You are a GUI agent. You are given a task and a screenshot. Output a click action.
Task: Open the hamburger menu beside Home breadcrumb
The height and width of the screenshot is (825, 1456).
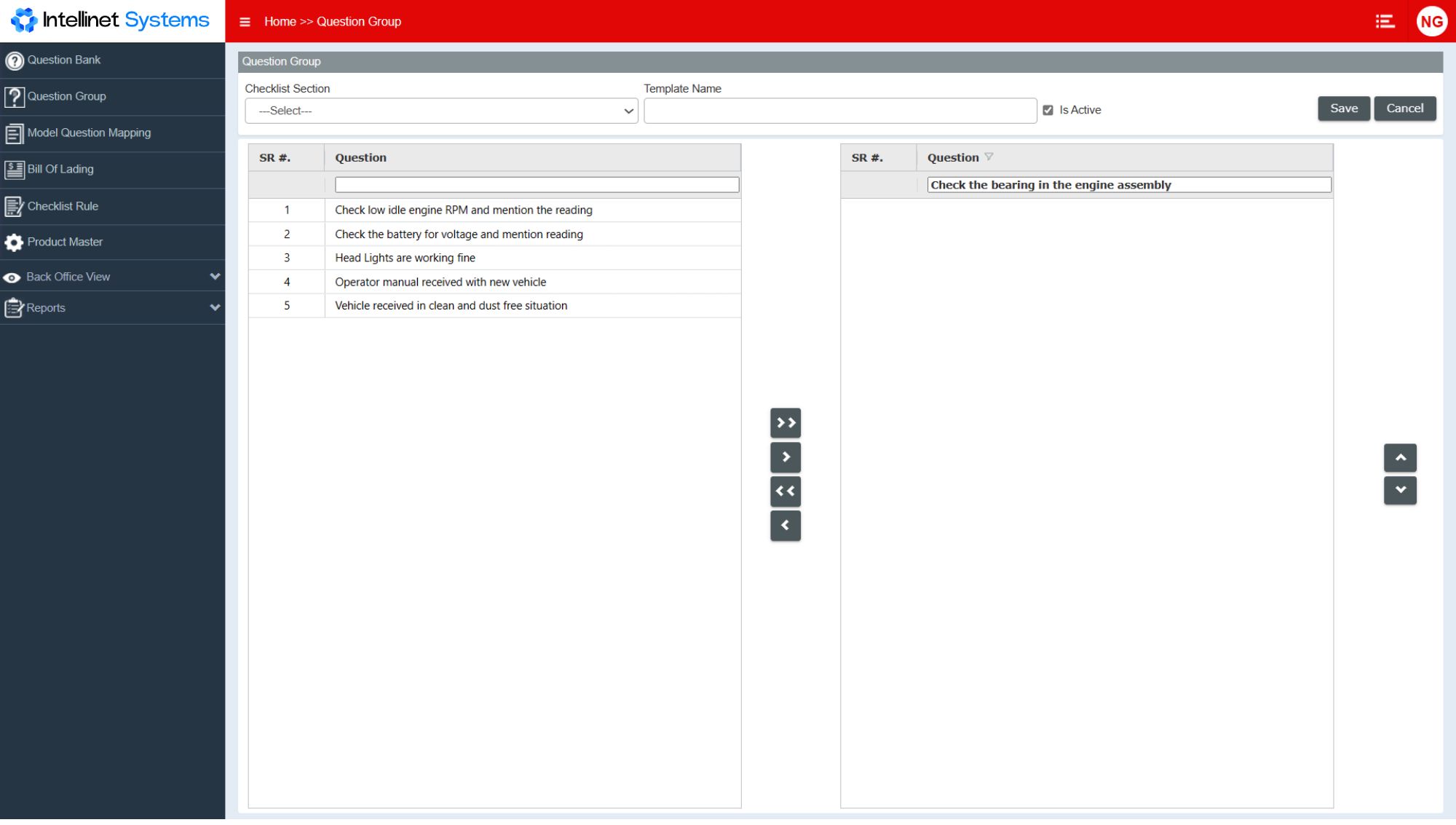[245, 22]
